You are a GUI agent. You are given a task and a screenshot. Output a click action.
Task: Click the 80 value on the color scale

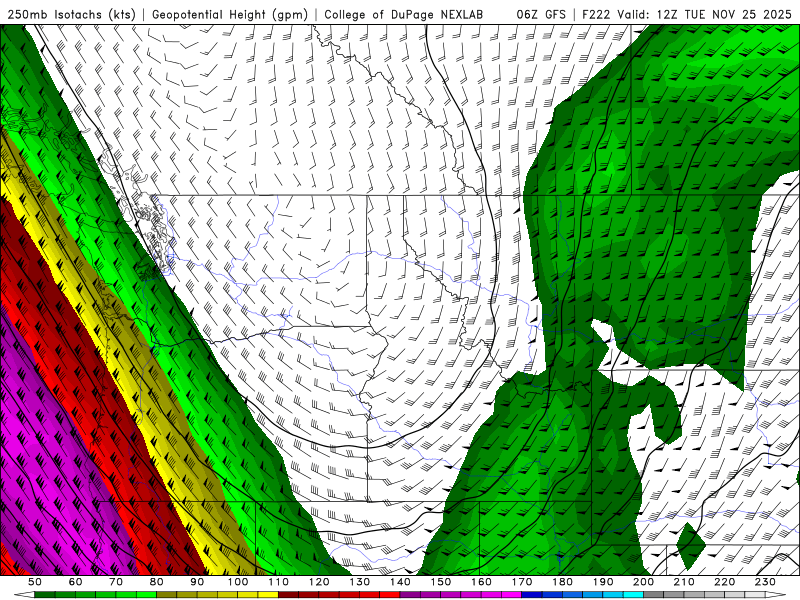157,582
